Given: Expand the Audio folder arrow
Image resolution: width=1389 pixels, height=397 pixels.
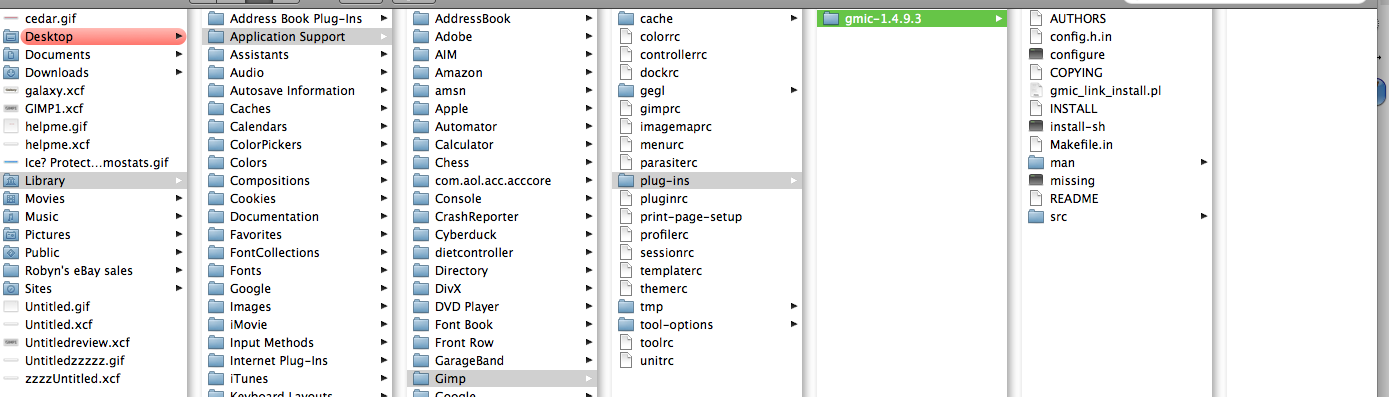Looking at the screenshot, I should (384, 73).
